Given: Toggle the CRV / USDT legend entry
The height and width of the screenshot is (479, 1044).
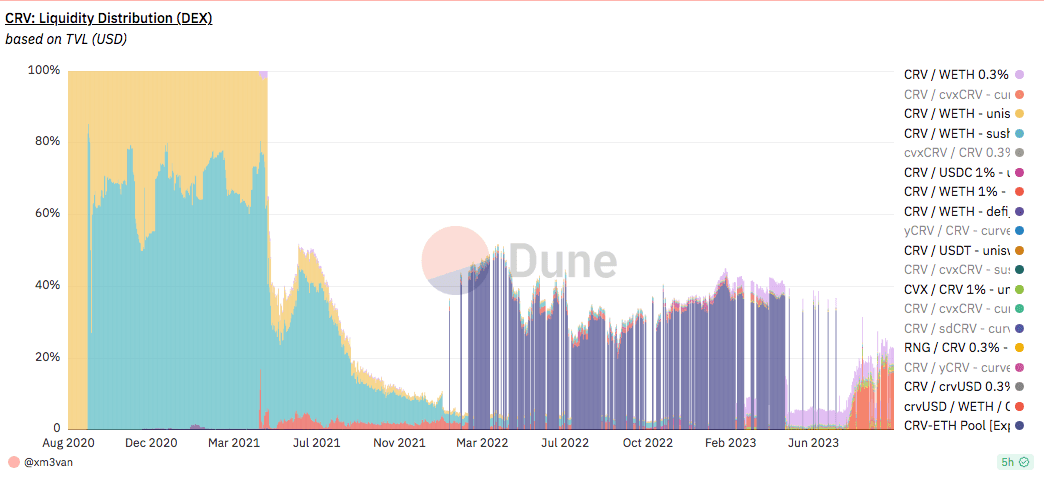Looking at the screenshot, I should 957,250.
